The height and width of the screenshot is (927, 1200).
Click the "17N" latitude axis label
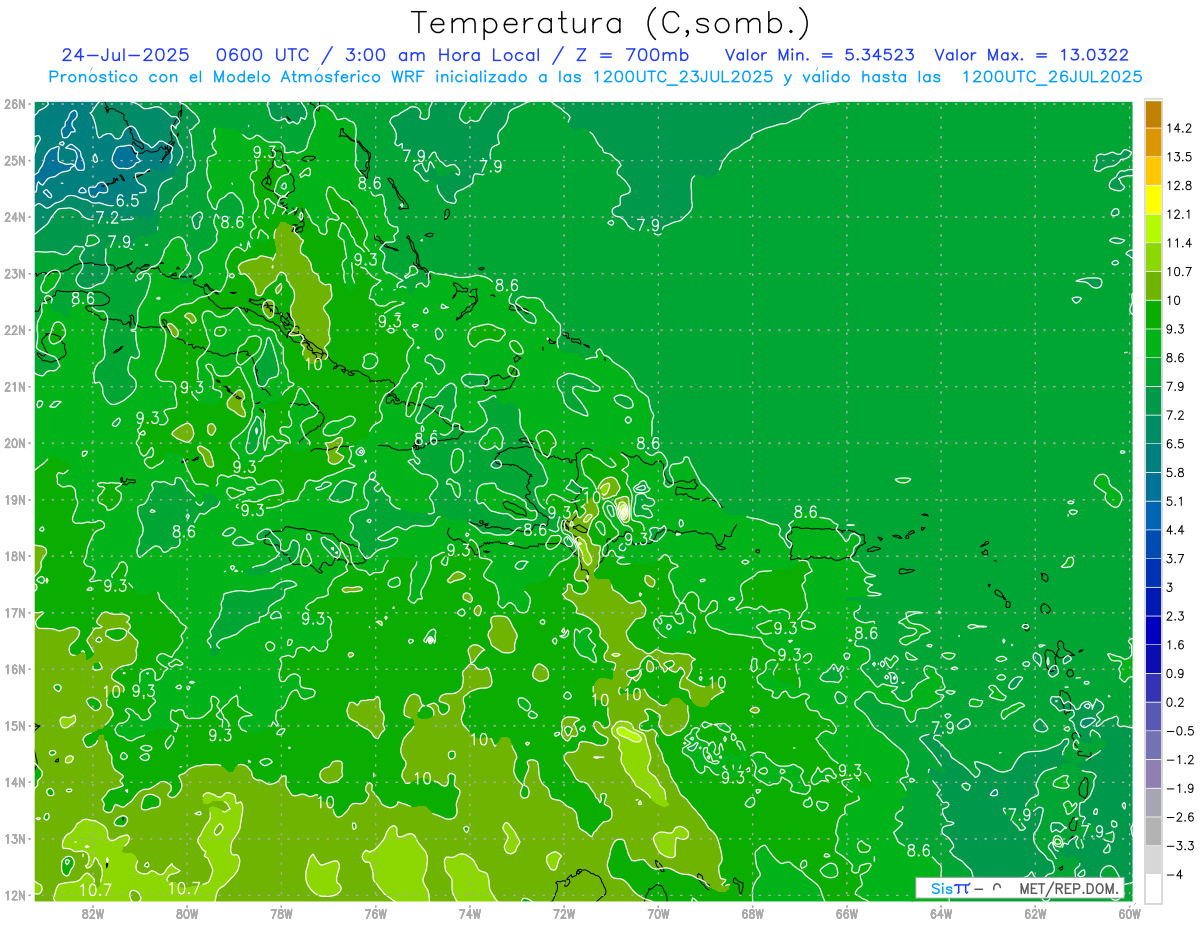[x=14, y=613]
